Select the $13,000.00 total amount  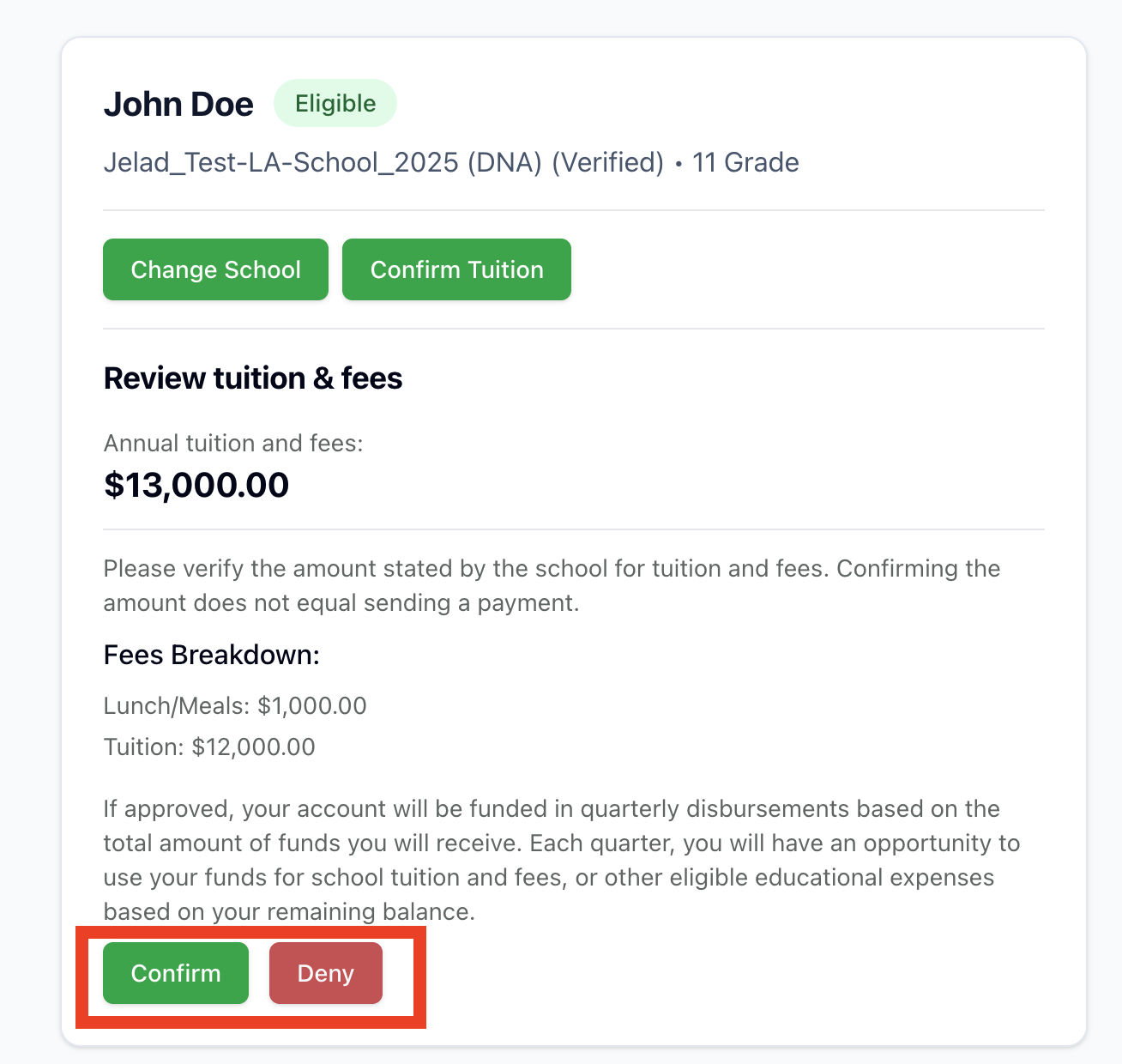[x=196, y=485]
